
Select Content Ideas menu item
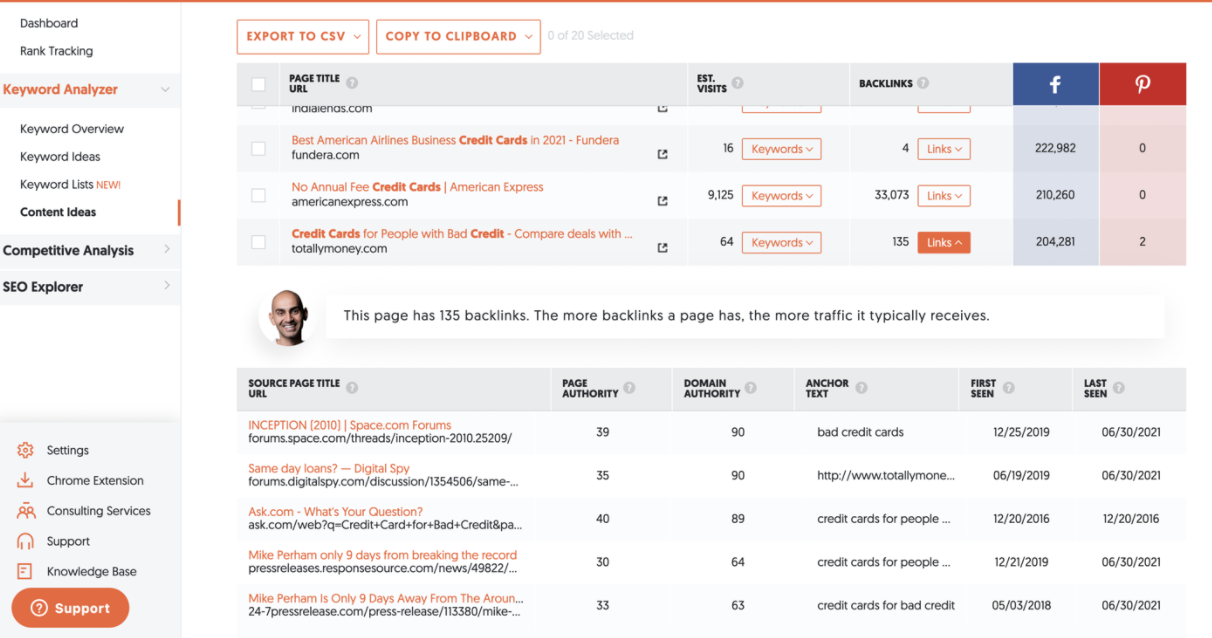[58, 212]
